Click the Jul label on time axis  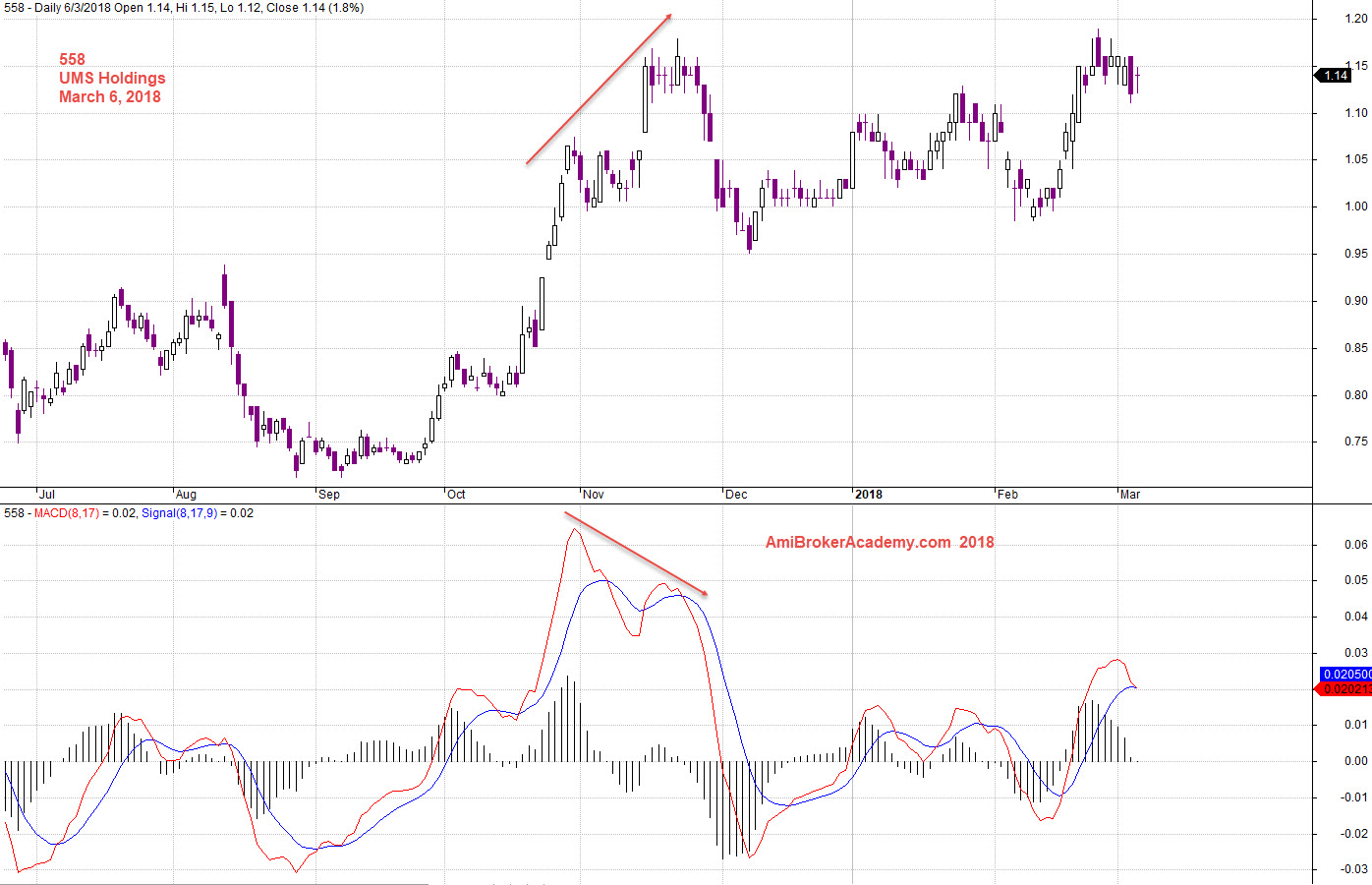tap(47, 495)
